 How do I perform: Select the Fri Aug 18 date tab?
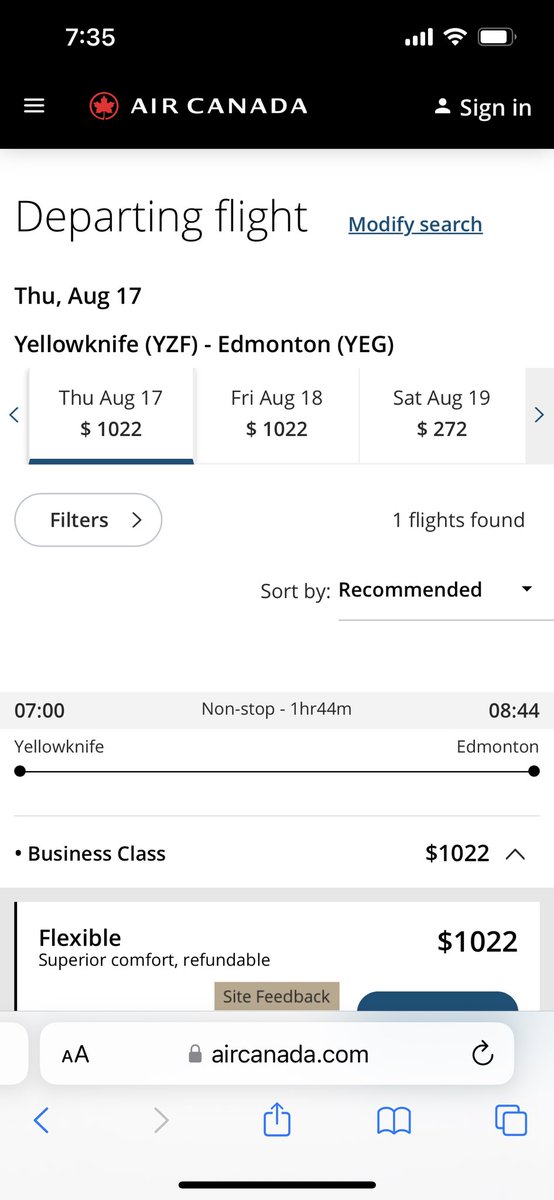pyautogui.click(x=277, y=414)
